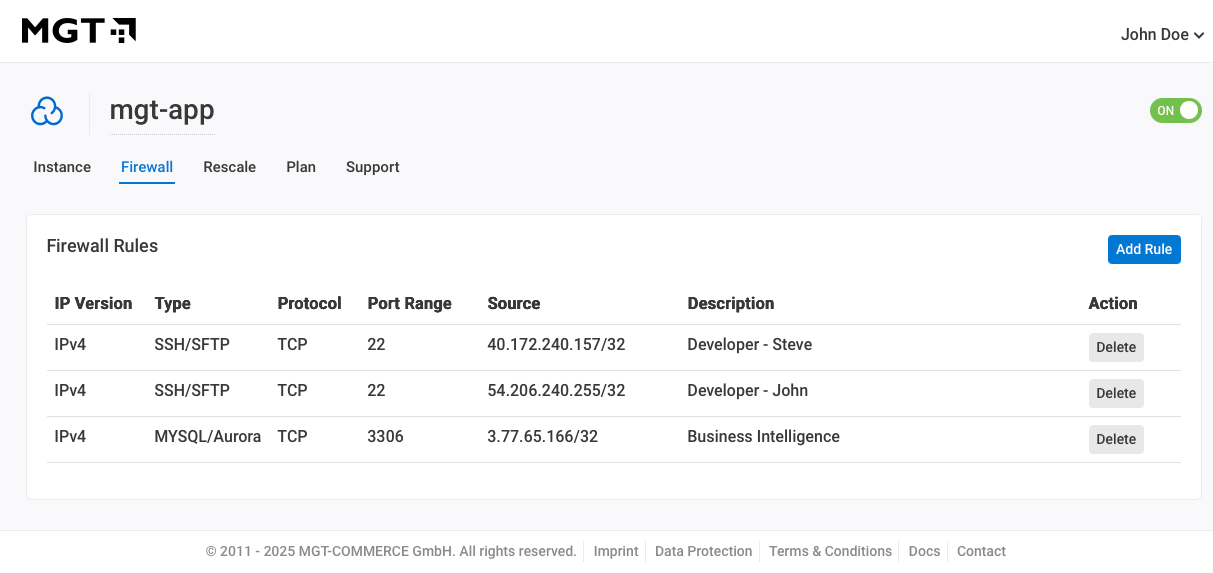
Task: Click the MGT logo
Action: tap(79, 31)
